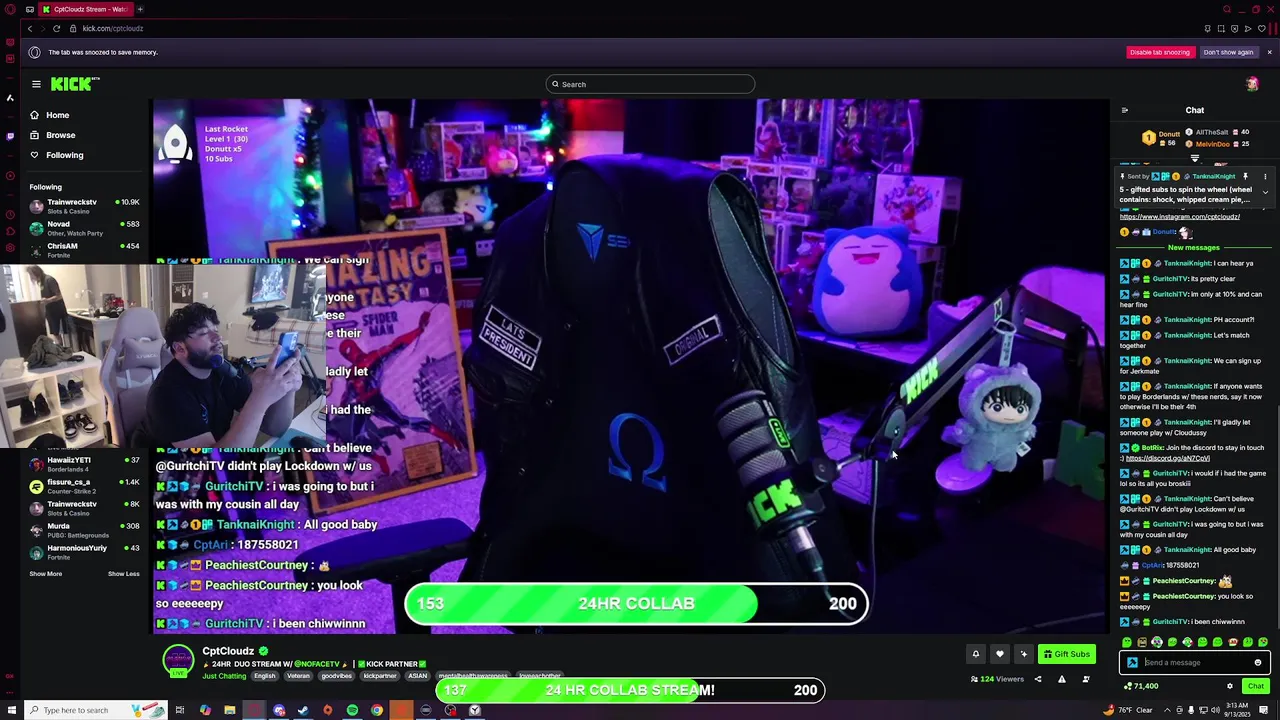
Task: Open the Just Chatting category link
Action: coord(224,676)
